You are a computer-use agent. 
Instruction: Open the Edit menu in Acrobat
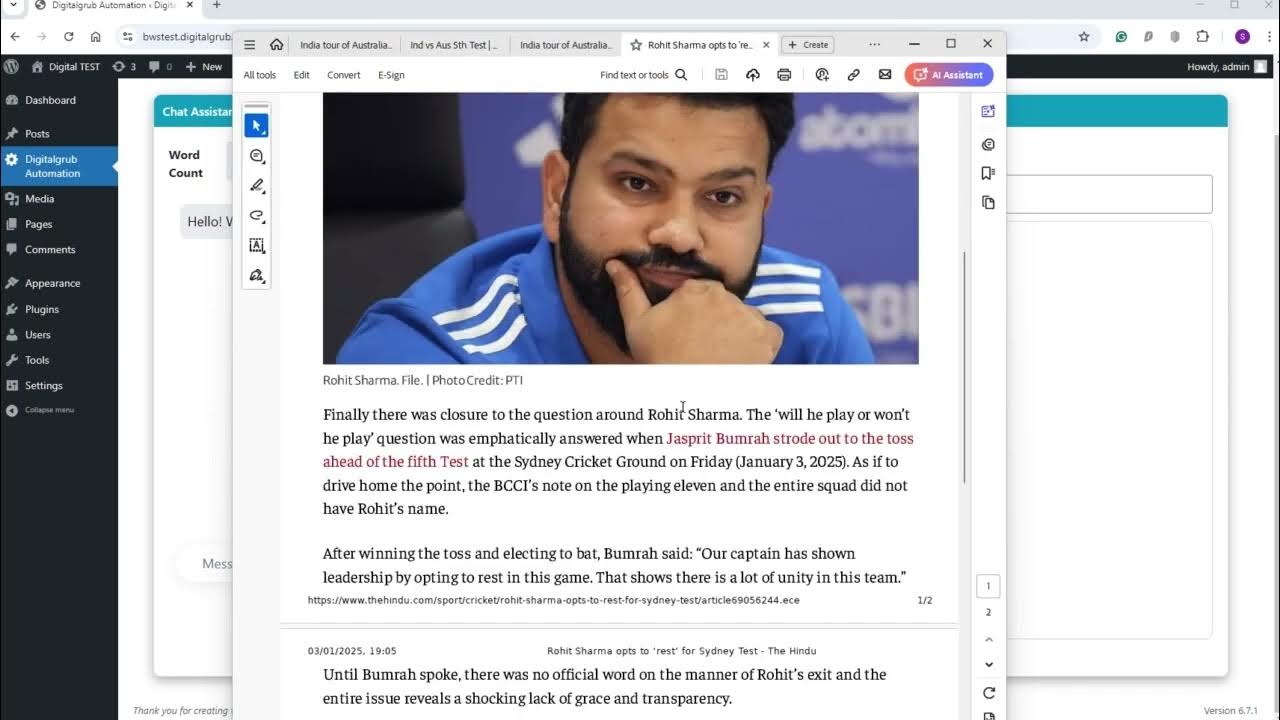click(x=301, y=75)
